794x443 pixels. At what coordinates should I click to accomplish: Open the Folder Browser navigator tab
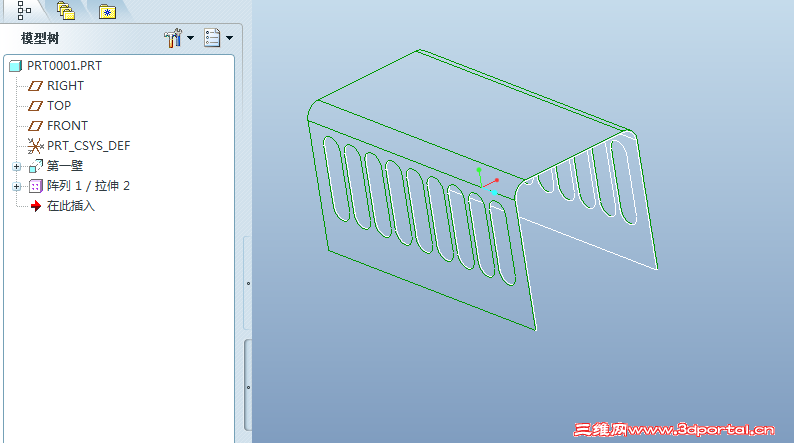66,11
